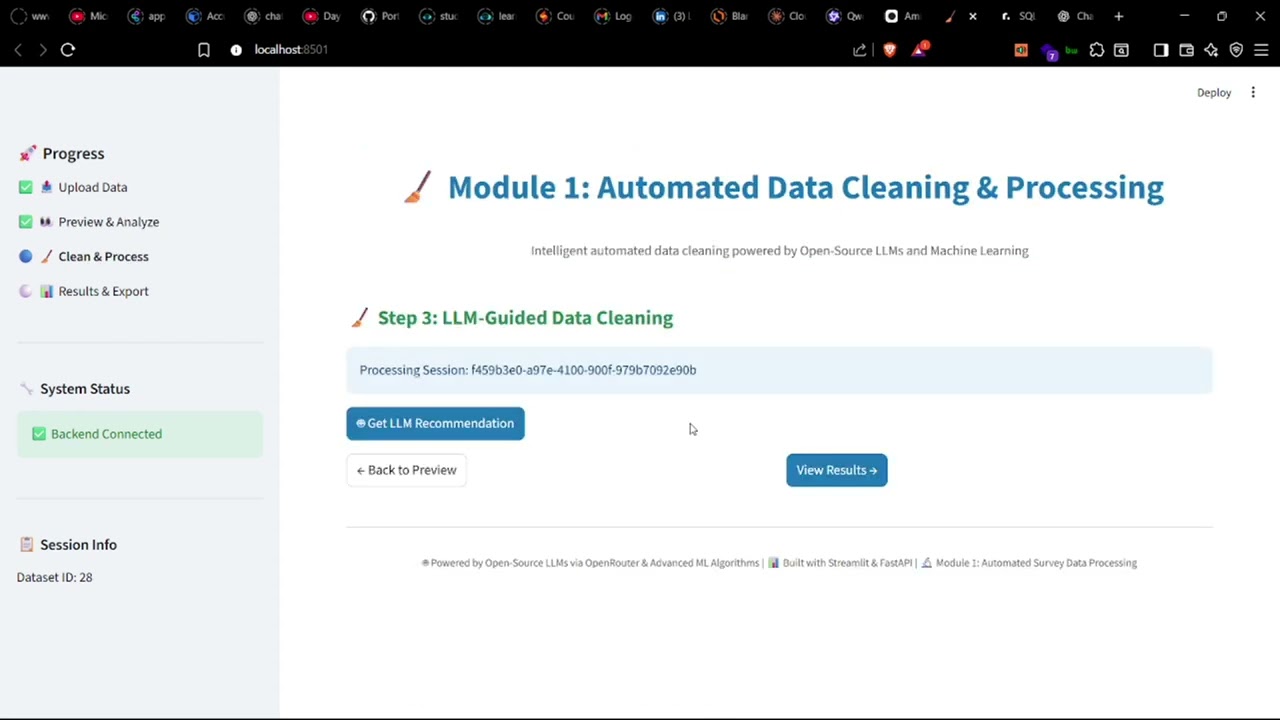The image size is (1280, 720).
Task: Click the pale dot beside Results & Export
Action: click(x=26, y=291)
